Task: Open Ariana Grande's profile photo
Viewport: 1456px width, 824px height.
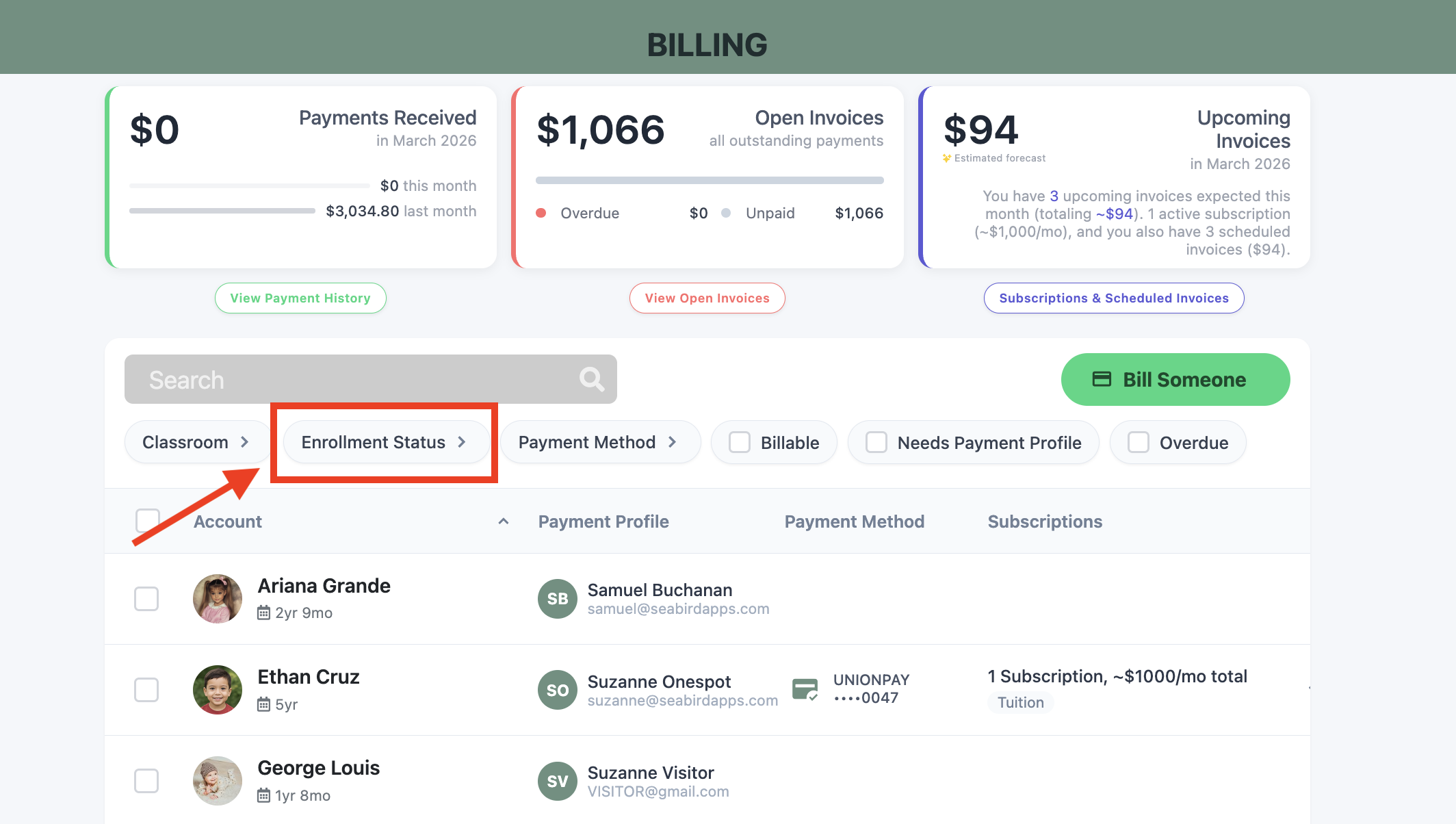Action: (218, 599)
